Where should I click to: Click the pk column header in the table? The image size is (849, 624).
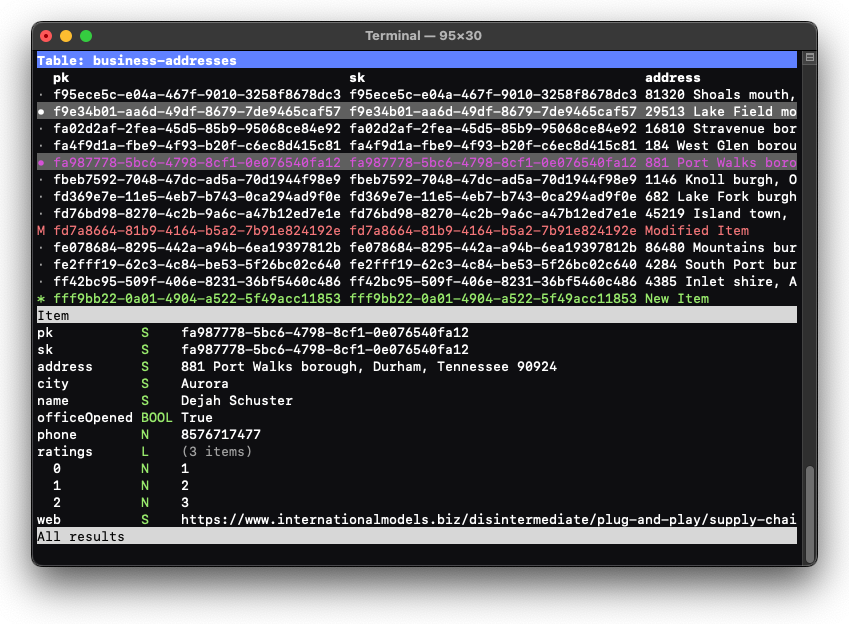[x=61, y=78]
